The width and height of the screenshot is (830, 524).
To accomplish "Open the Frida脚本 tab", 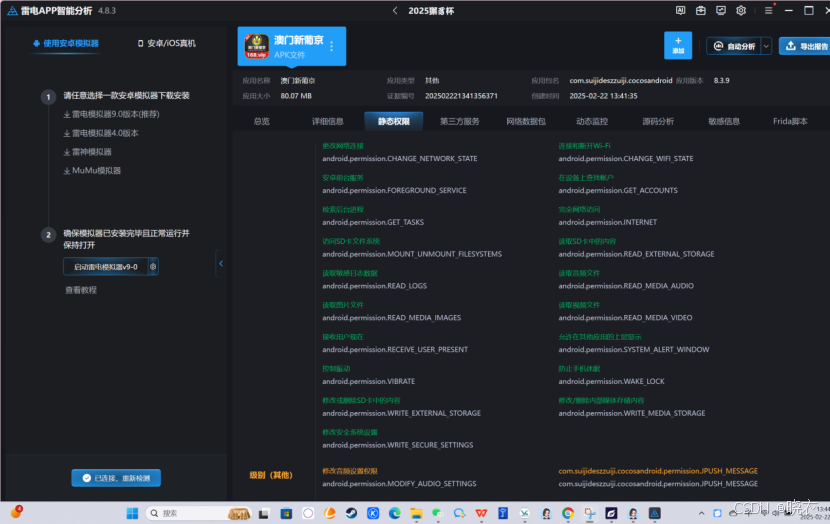I will (790, 121).
